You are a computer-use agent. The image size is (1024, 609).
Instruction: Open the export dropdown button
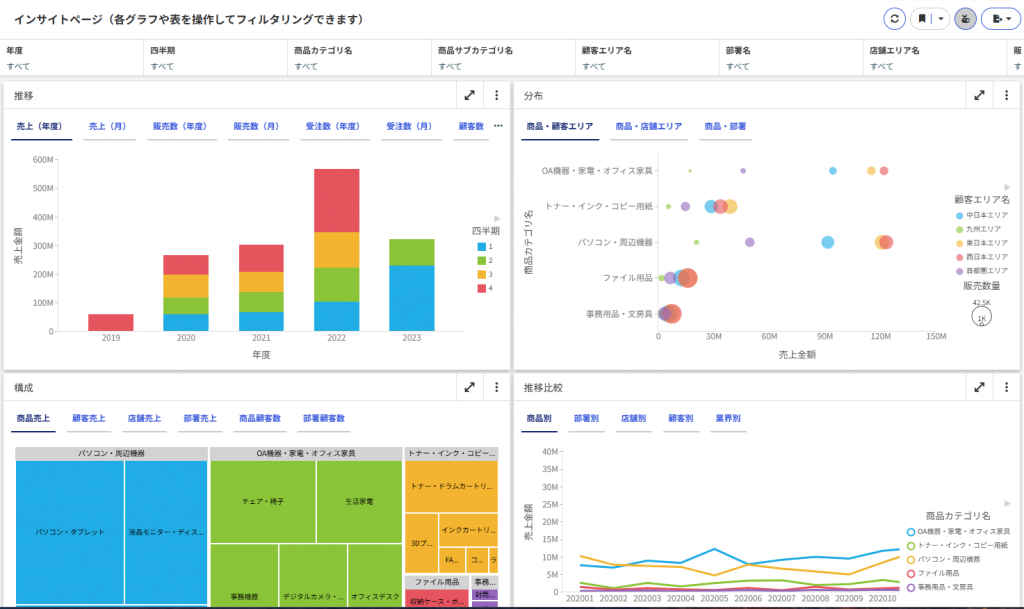(x=1001, y=19)
